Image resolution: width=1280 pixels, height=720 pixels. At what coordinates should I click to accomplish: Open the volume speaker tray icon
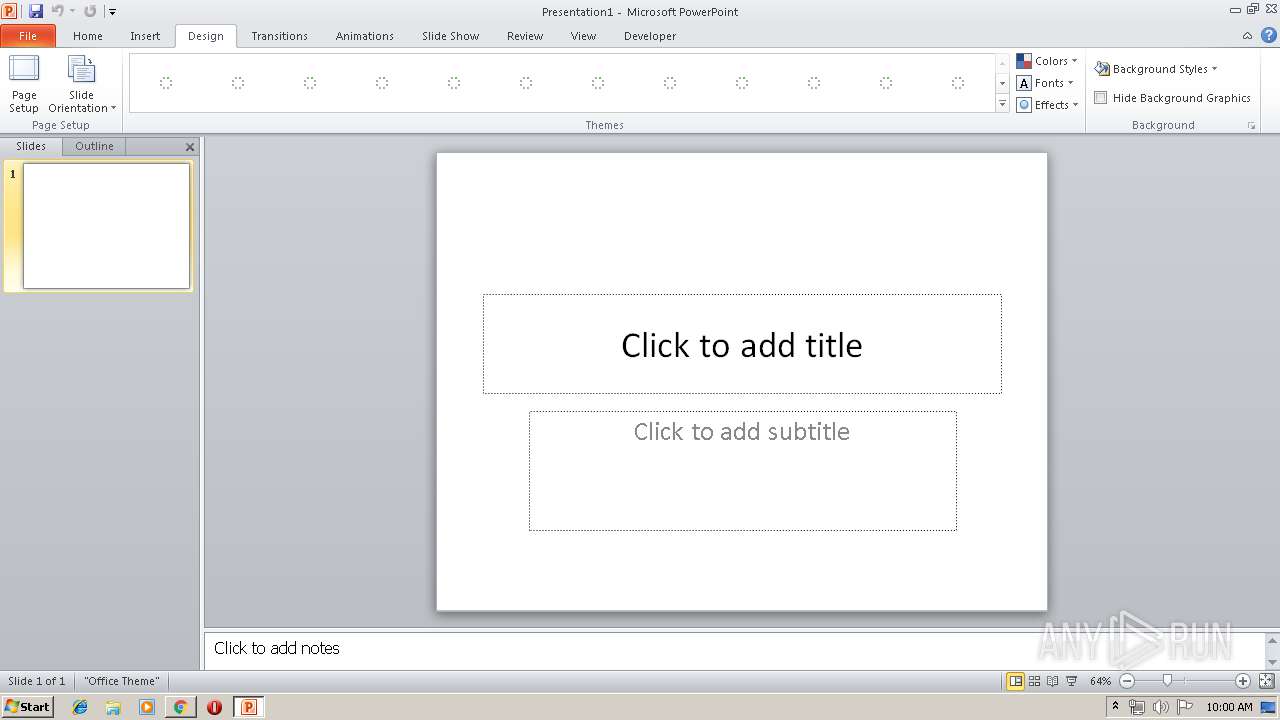click(1160, 707)
